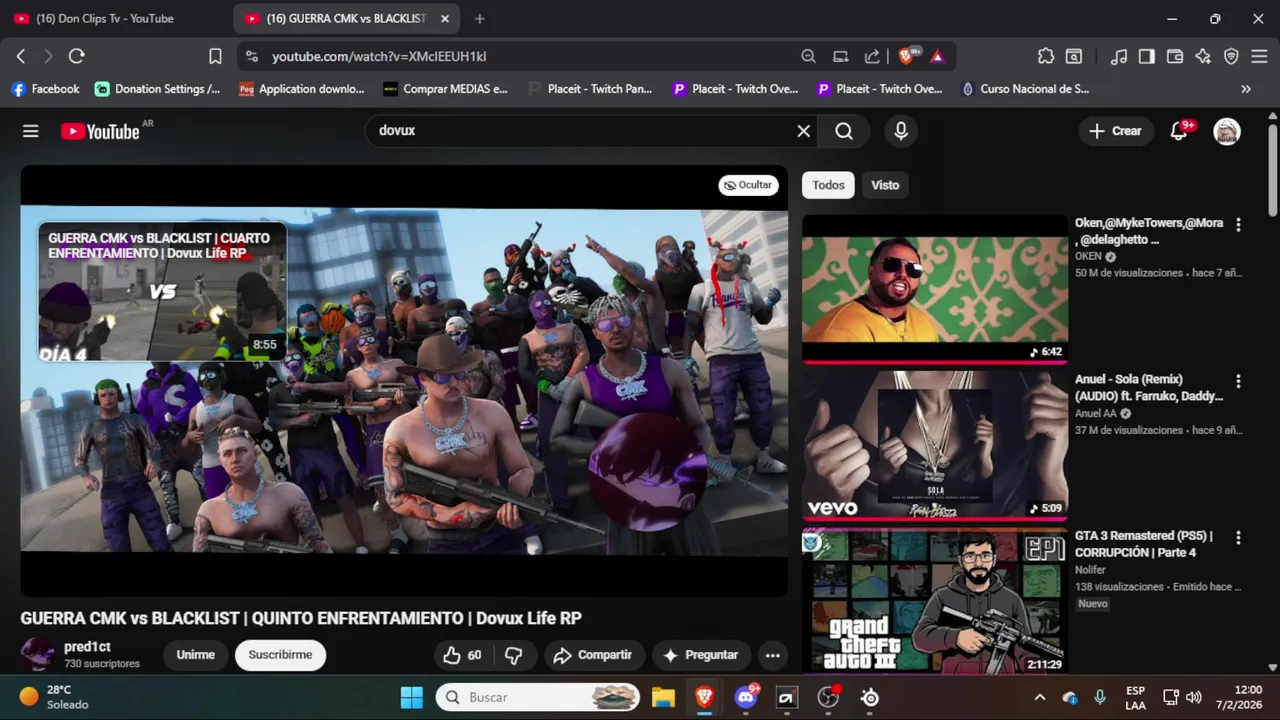Screen dimensions: 1280x720
Task: Open GTA 3 Remastered video thumbnail
Action: [x=935, y=600]
